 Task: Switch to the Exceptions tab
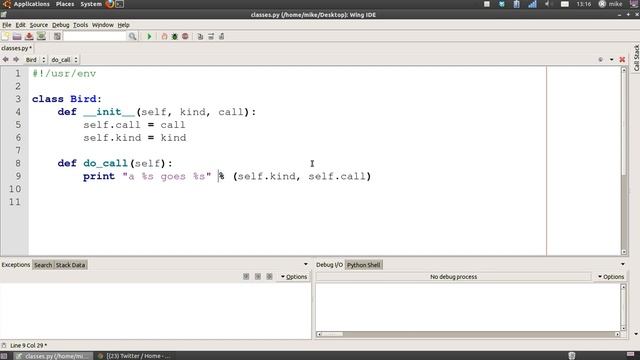pos(16,264)
